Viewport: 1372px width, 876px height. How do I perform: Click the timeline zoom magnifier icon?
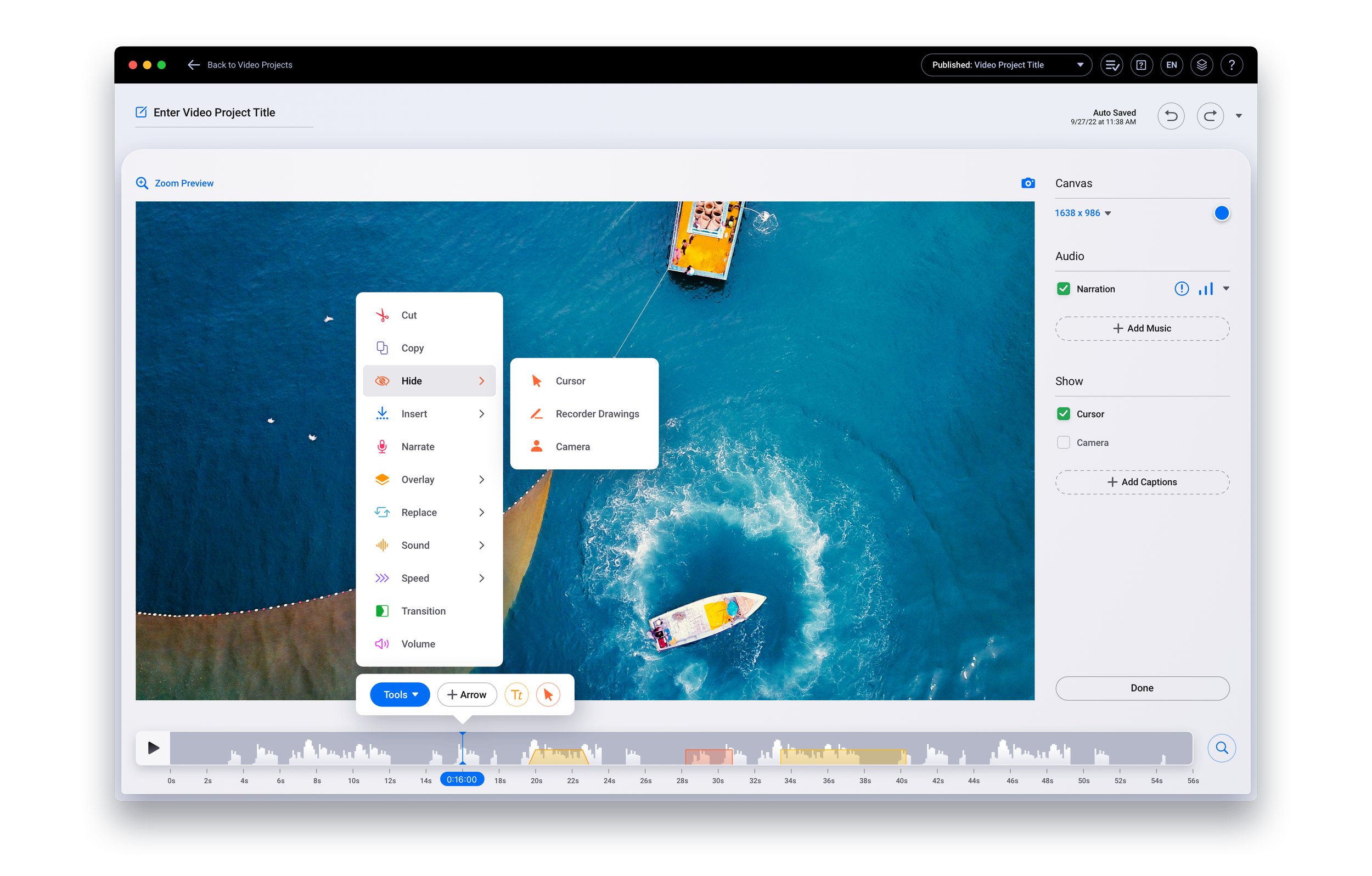click(x=1221, y=748)
